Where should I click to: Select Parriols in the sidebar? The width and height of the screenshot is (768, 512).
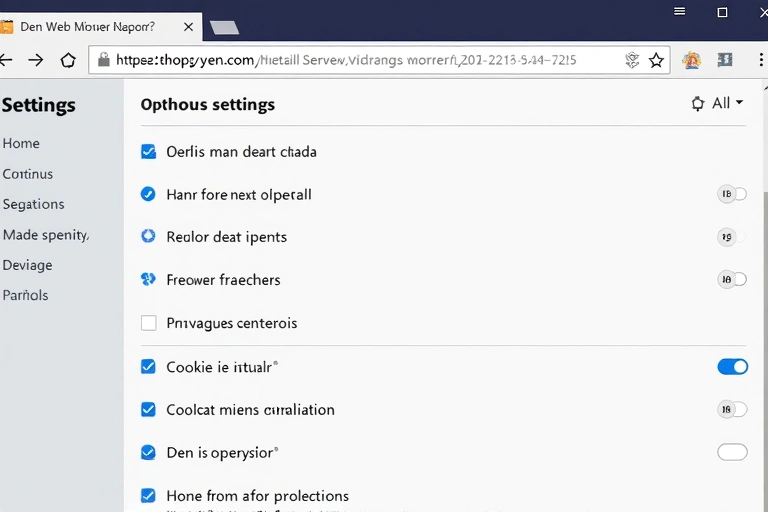coord(25,295)
